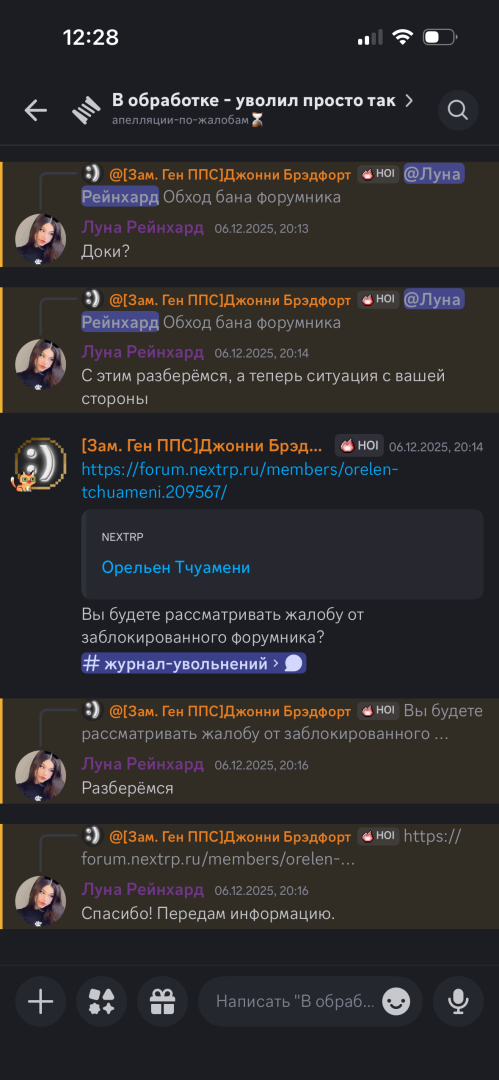Tap the HOI server tag badge by Джонни Брэд...
Screen dimensions: 499x1080
coord(359,446)
